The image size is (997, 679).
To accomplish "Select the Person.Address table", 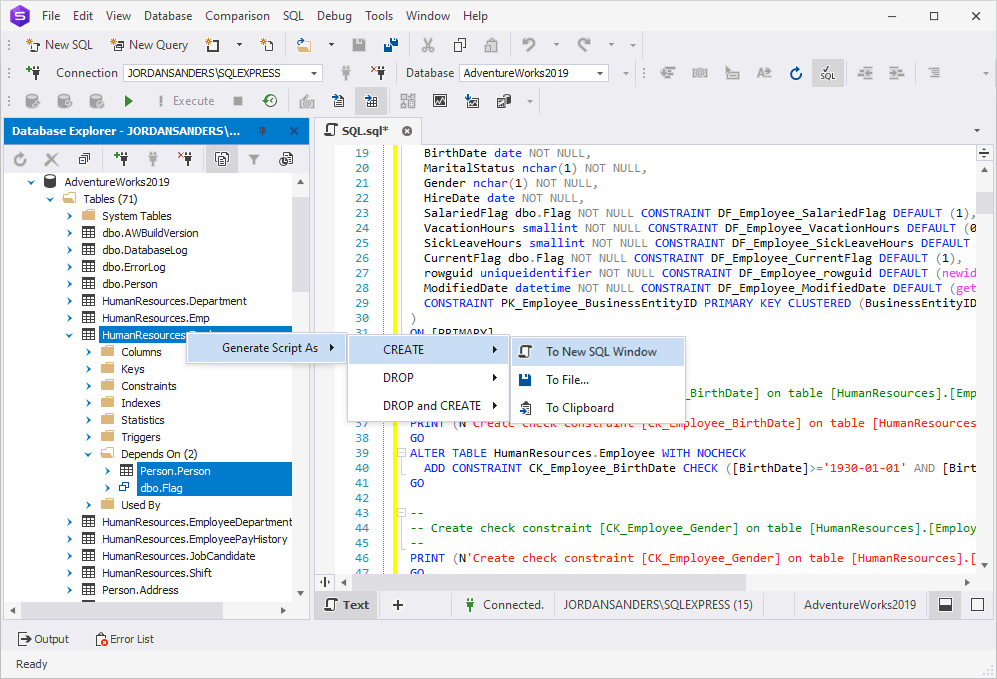I will point(140,590).
